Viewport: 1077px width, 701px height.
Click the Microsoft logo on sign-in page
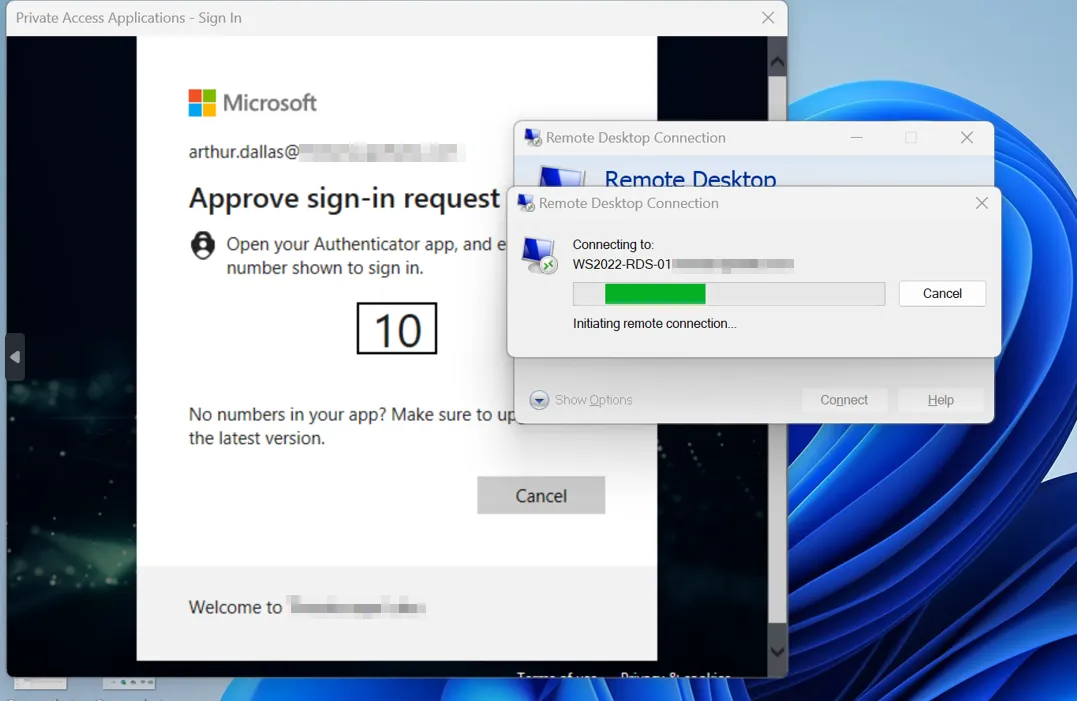pos(202,103)
